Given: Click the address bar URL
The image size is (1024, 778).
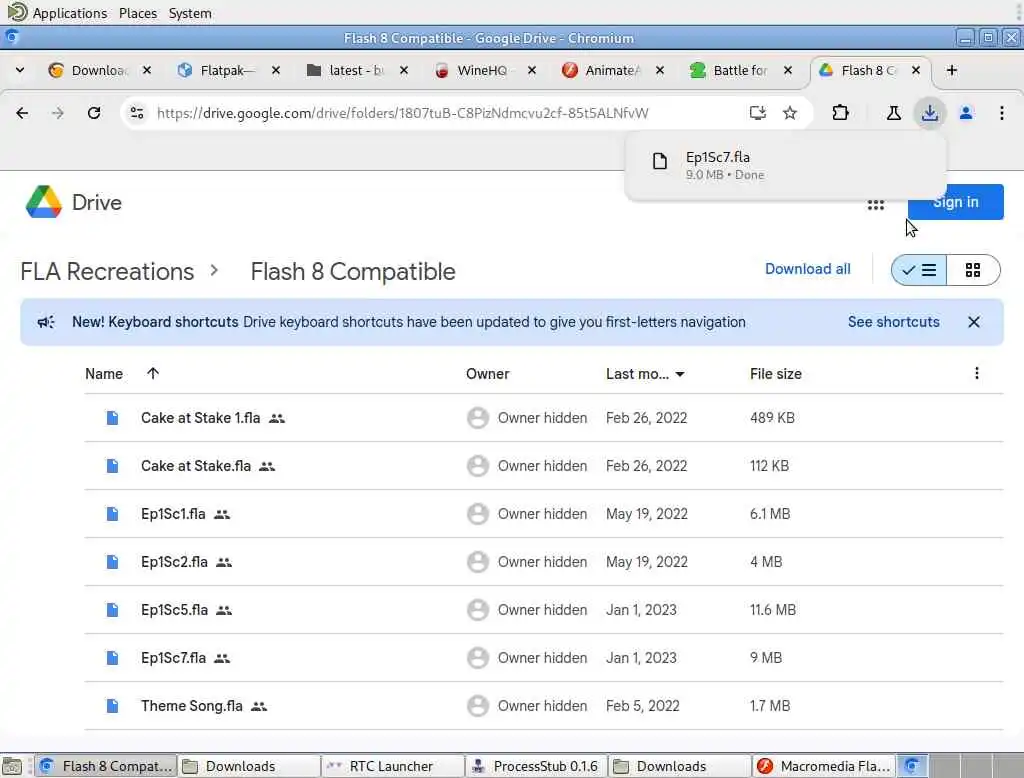Looking at the screenshot, I should pyautogui.click(x=402, y=113).
